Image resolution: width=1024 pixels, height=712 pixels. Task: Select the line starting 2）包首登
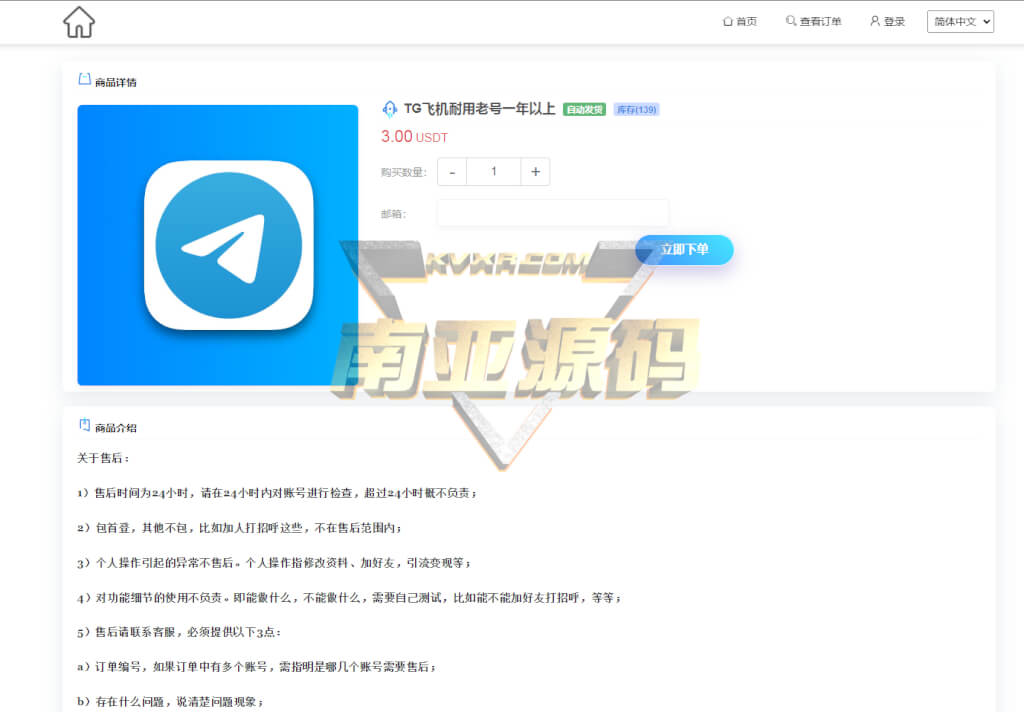point(239,528)
